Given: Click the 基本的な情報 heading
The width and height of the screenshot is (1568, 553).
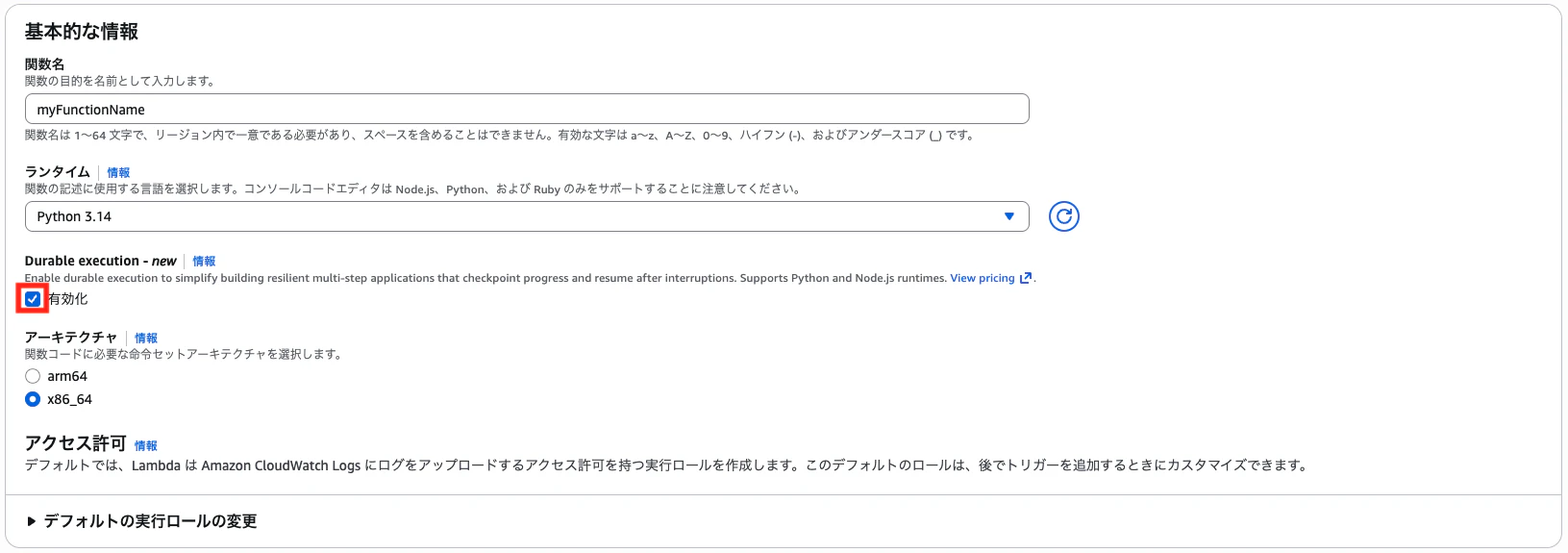Looking at the screenshot, I should (82, 32).
